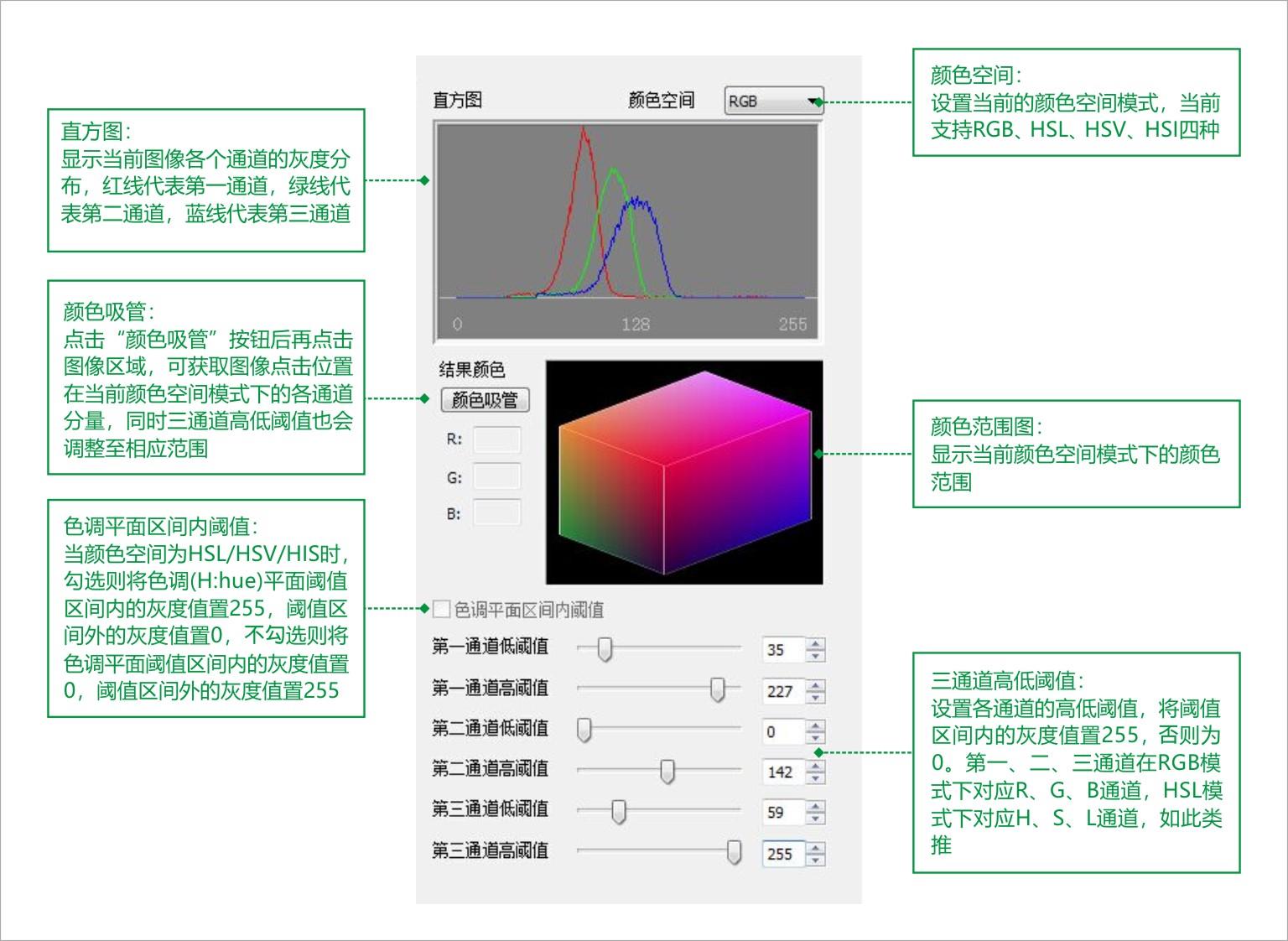Viewport: 1288px width, 941px height.
Task: Toggle the 色调平面区间内阈值 checkbox
Action: point(441,609)
